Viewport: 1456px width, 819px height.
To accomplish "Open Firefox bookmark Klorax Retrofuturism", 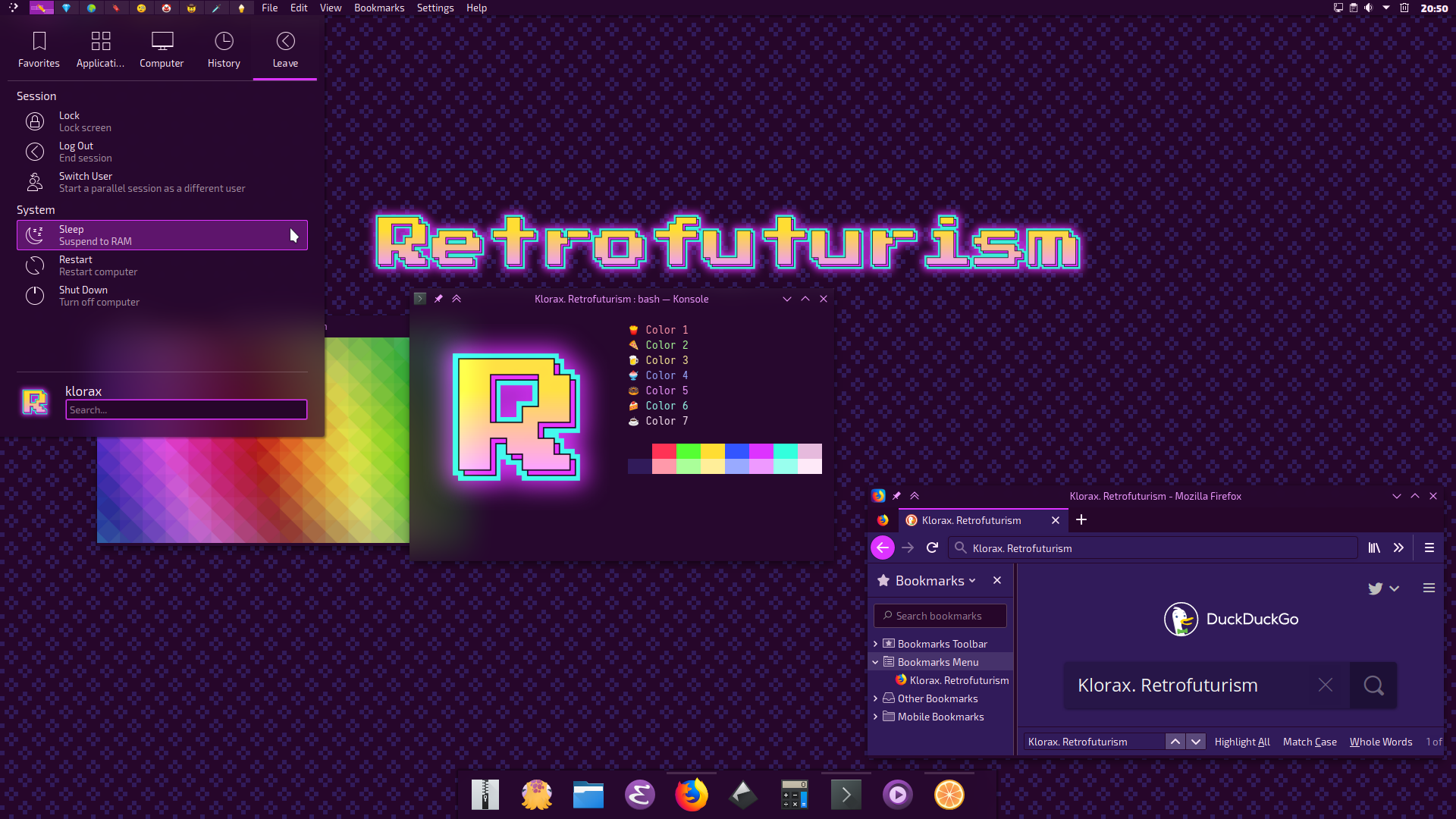I will coord(955,680).
